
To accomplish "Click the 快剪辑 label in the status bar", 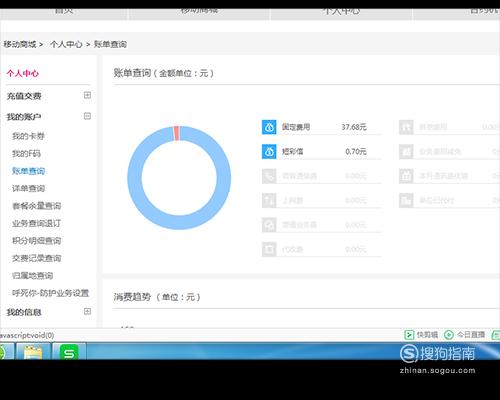I will coord(427,335).
